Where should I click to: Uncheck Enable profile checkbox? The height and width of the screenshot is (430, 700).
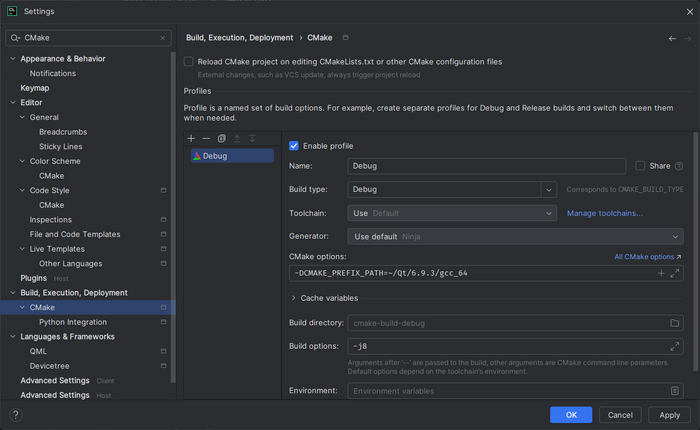click(294, 146)
